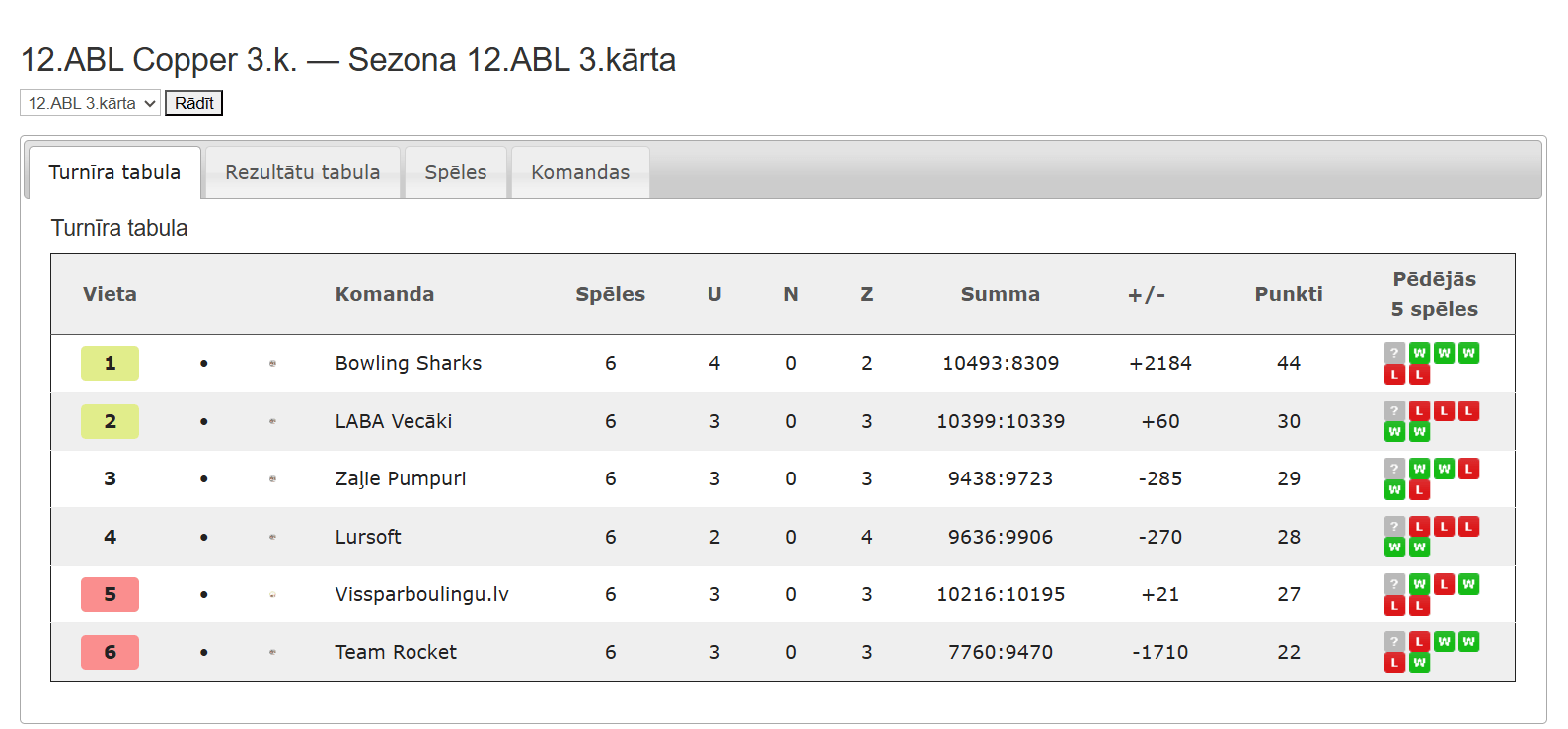
Task: Click the top-line red L badge in Zaļie Pumpuri row
Action: [x=1468, y=469]
